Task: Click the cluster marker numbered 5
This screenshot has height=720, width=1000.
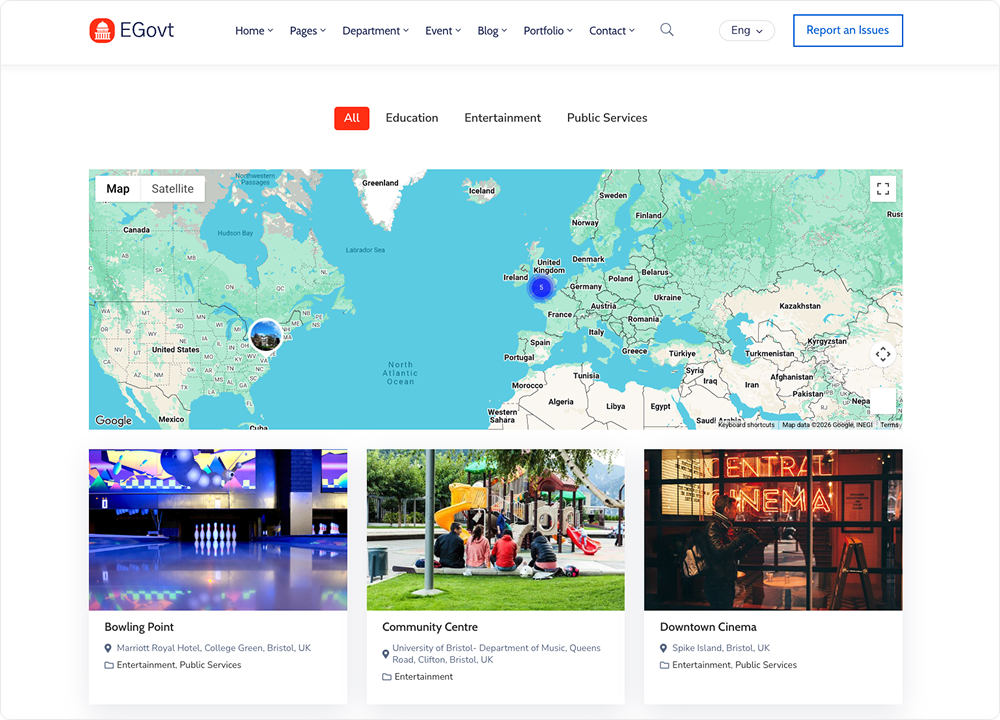Action: click(x=541, y=288)
